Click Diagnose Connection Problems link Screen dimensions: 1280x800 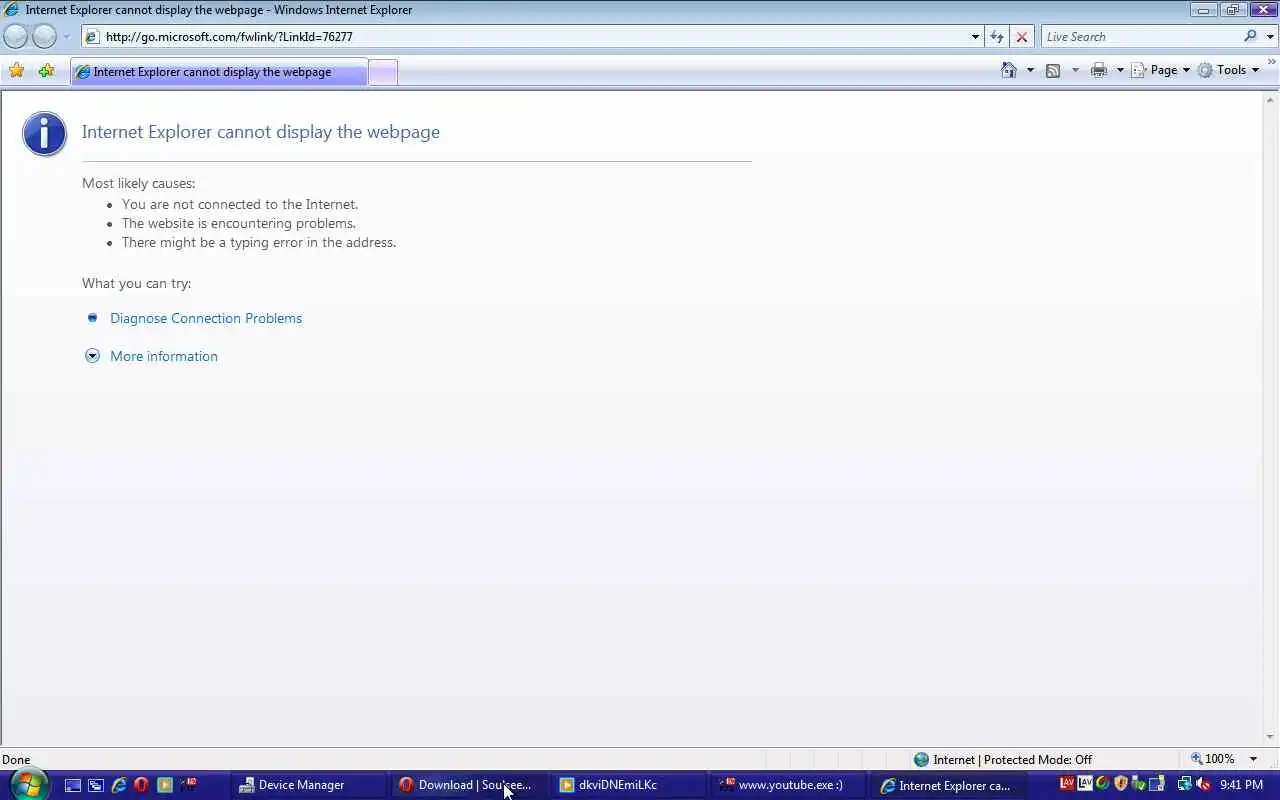(206, 318)
